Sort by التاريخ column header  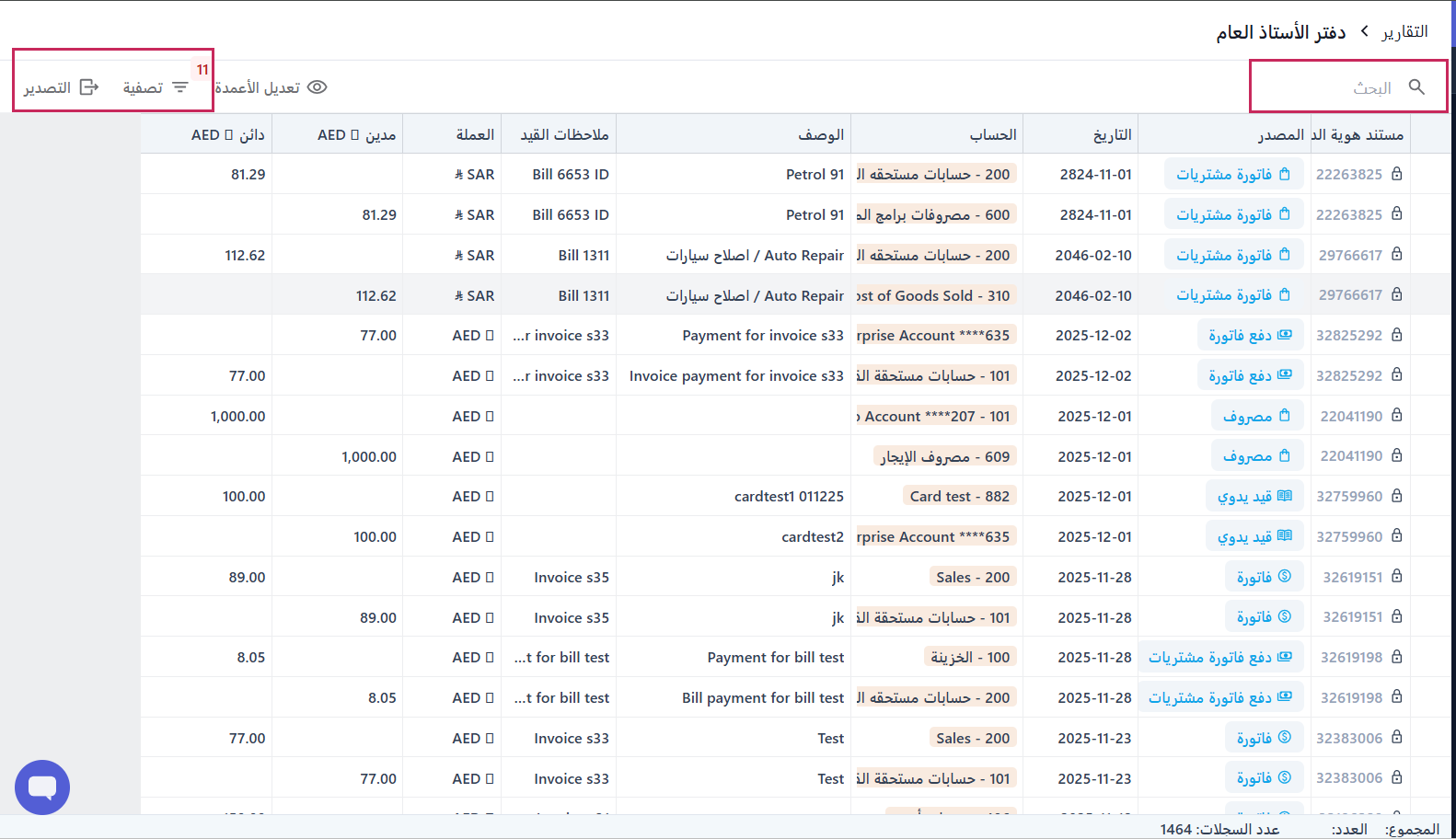point(1112,134)
